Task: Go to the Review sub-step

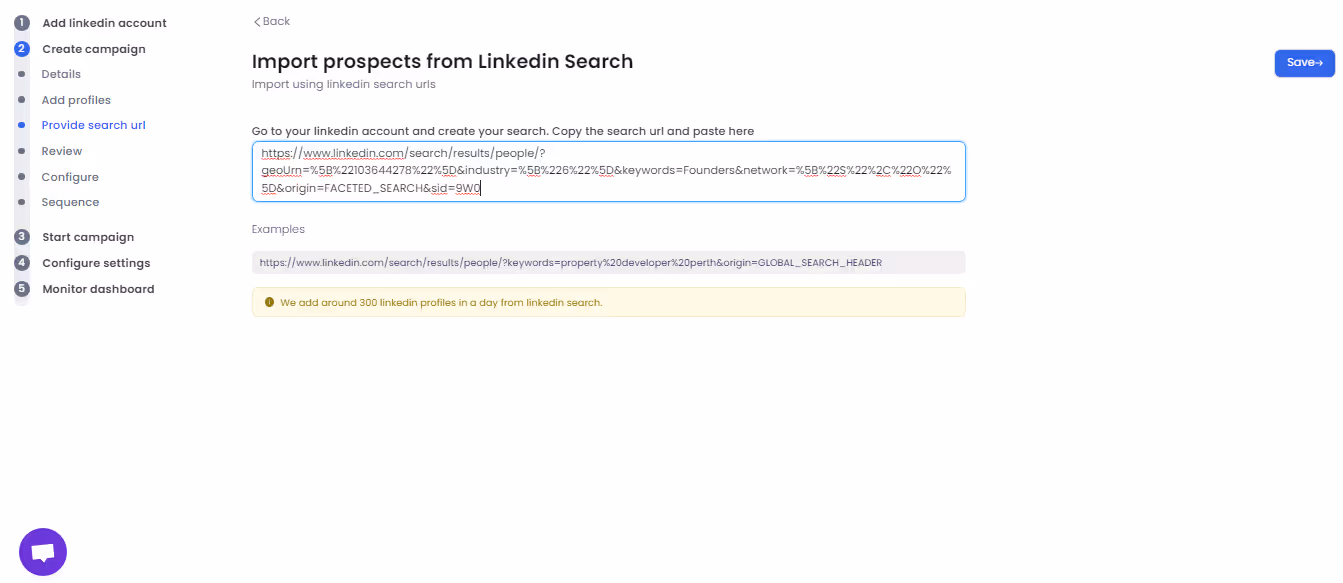Action: [x=62, y=151]
